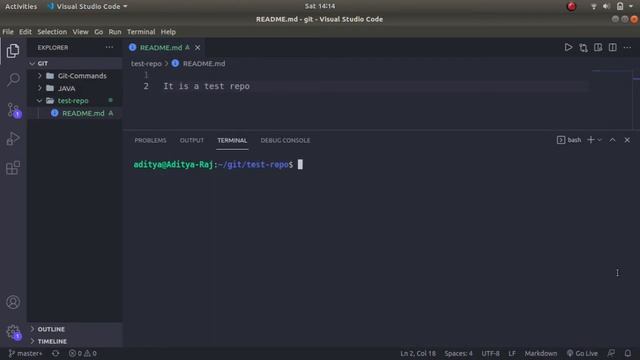
Task: Open the Go menu
Action: (x=98, y=32)
